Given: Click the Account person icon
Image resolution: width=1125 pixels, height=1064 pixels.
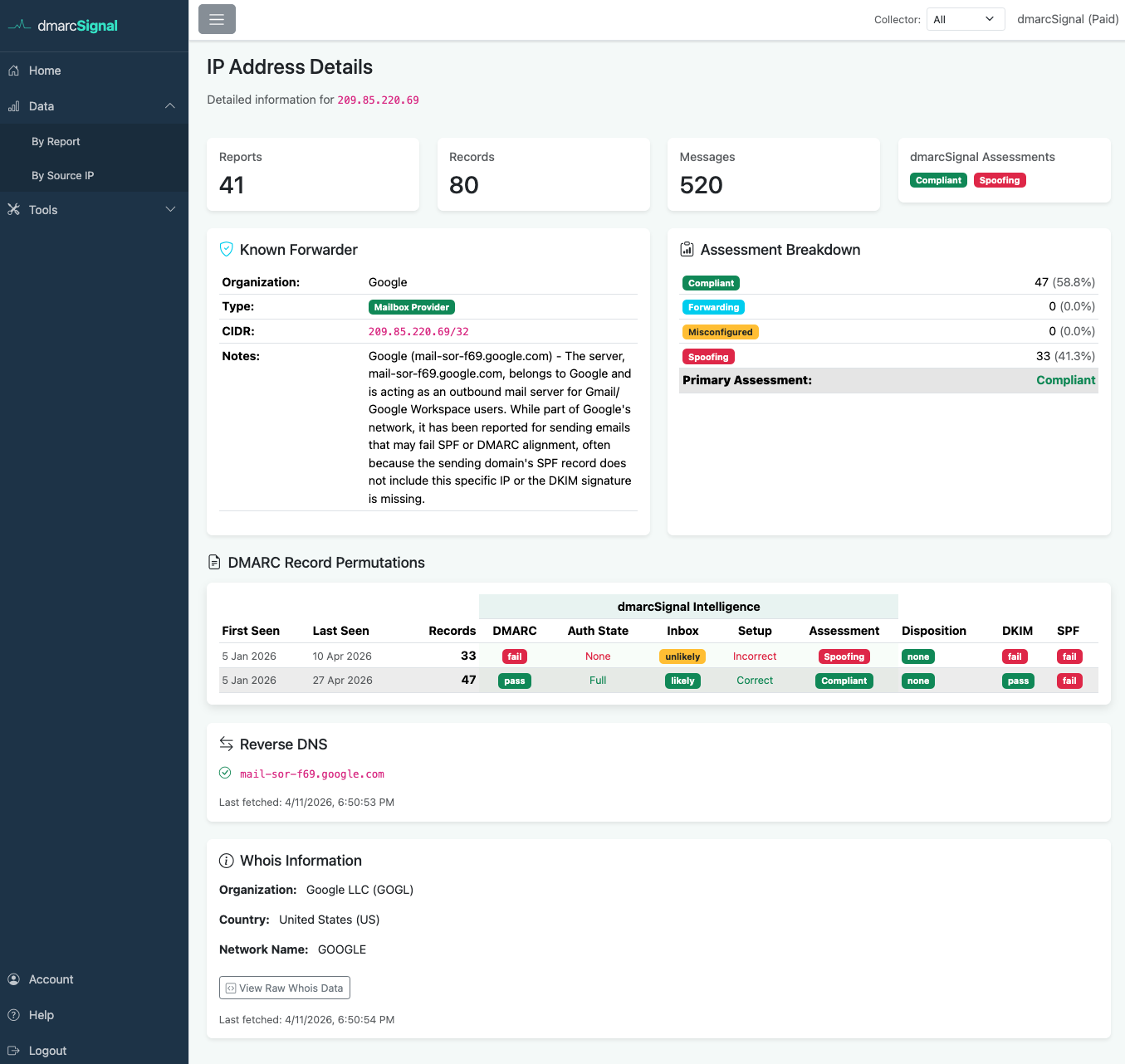Looking at the screenshot, I should tap(14, 979).
